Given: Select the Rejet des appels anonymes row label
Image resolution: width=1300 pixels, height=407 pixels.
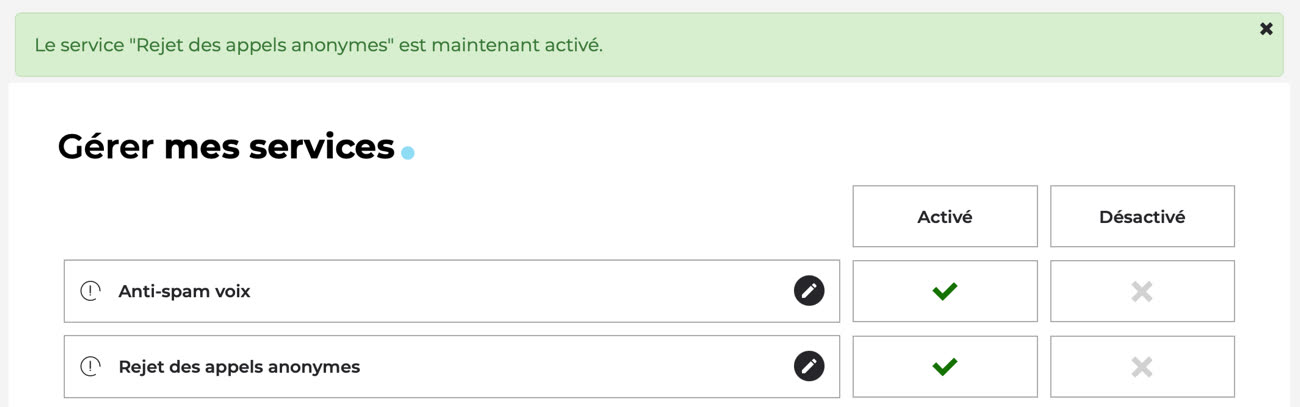Looking at the screenshot, I should (x=239, y=367).
